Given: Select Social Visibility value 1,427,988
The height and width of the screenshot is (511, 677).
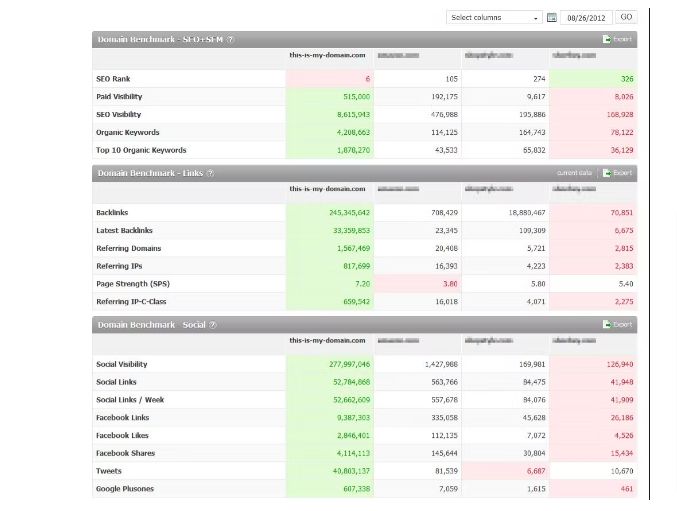Looking at the screenshot, I should coord(441,364).
